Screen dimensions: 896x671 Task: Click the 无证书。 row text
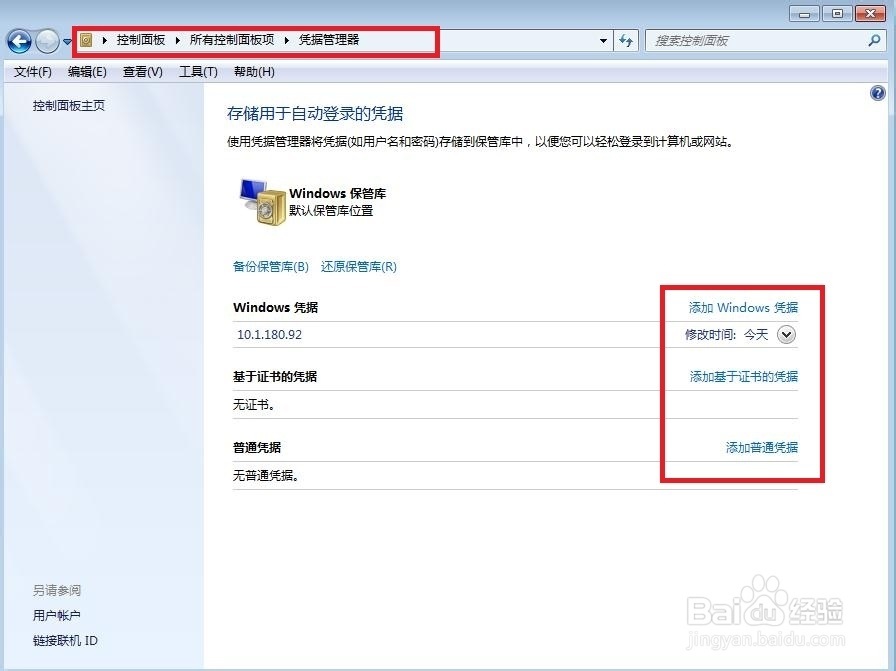click(254, 405)
